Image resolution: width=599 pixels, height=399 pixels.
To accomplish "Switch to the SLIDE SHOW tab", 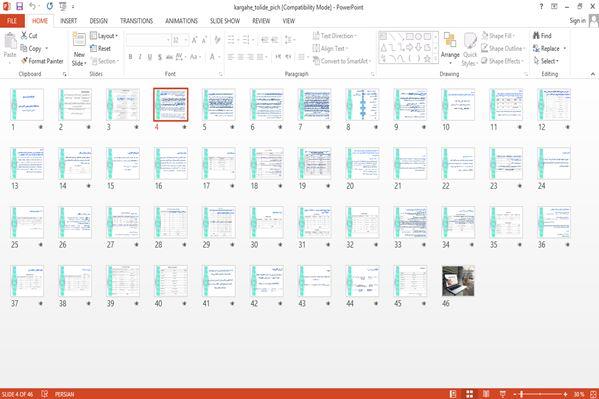I will coord(225,21).
